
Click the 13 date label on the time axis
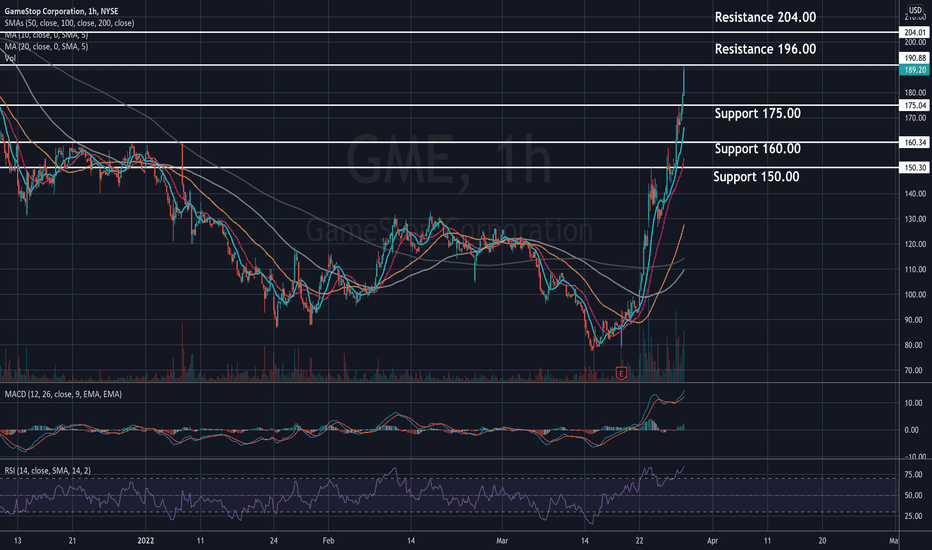click(17, 541)
